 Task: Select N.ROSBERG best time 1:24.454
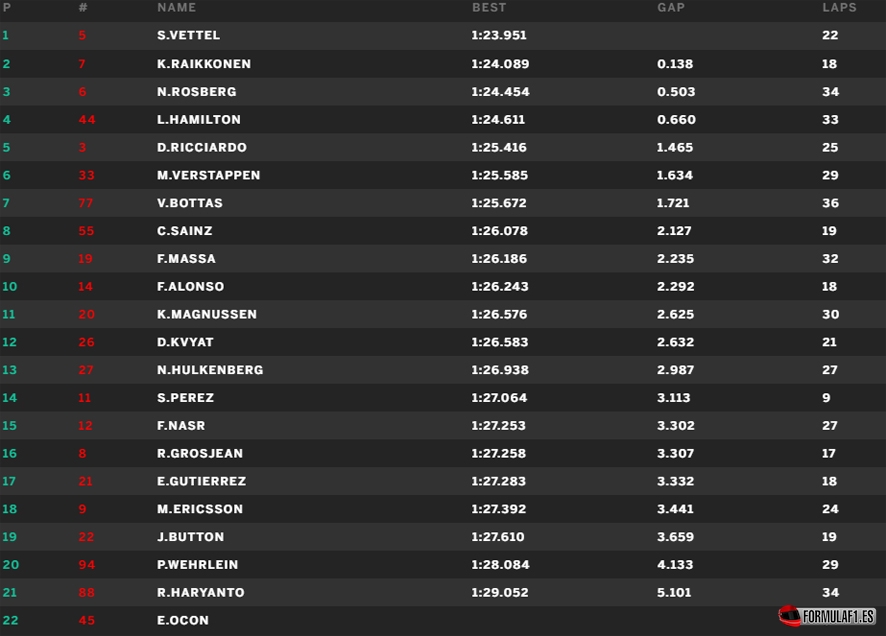(x=500, y=92)
